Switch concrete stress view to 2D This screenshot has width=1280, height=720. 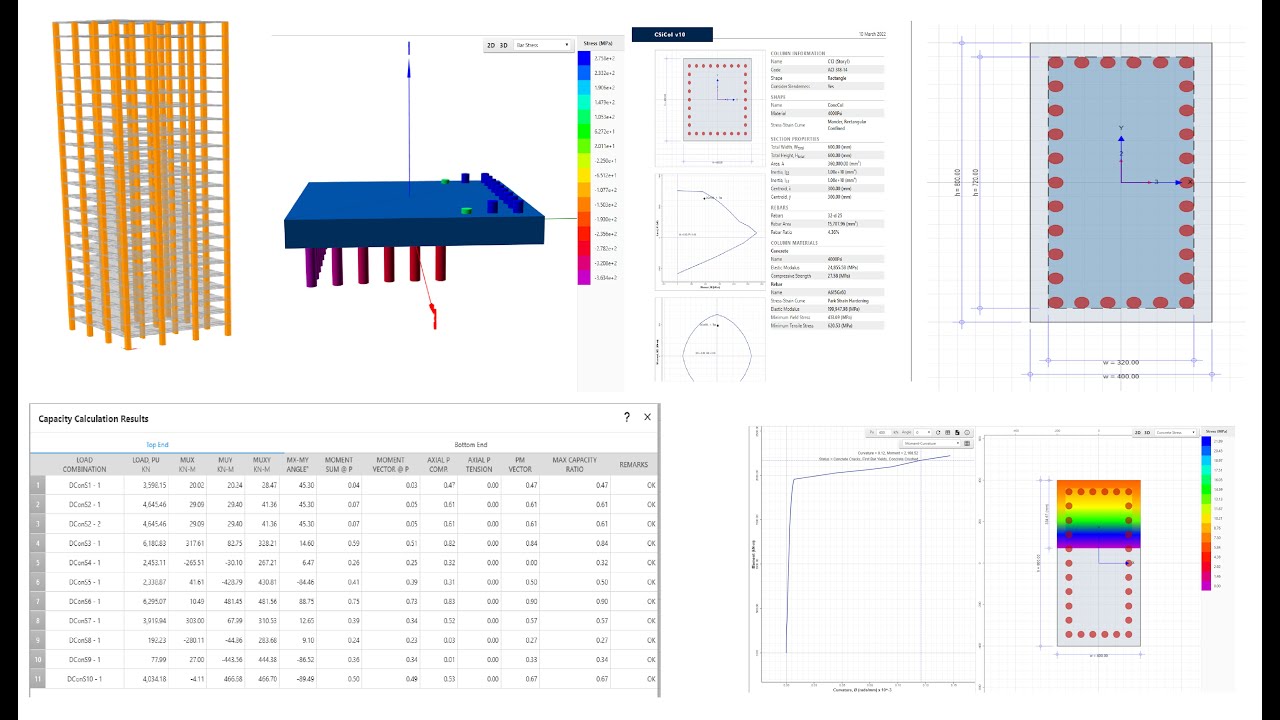pos(1136,433)
